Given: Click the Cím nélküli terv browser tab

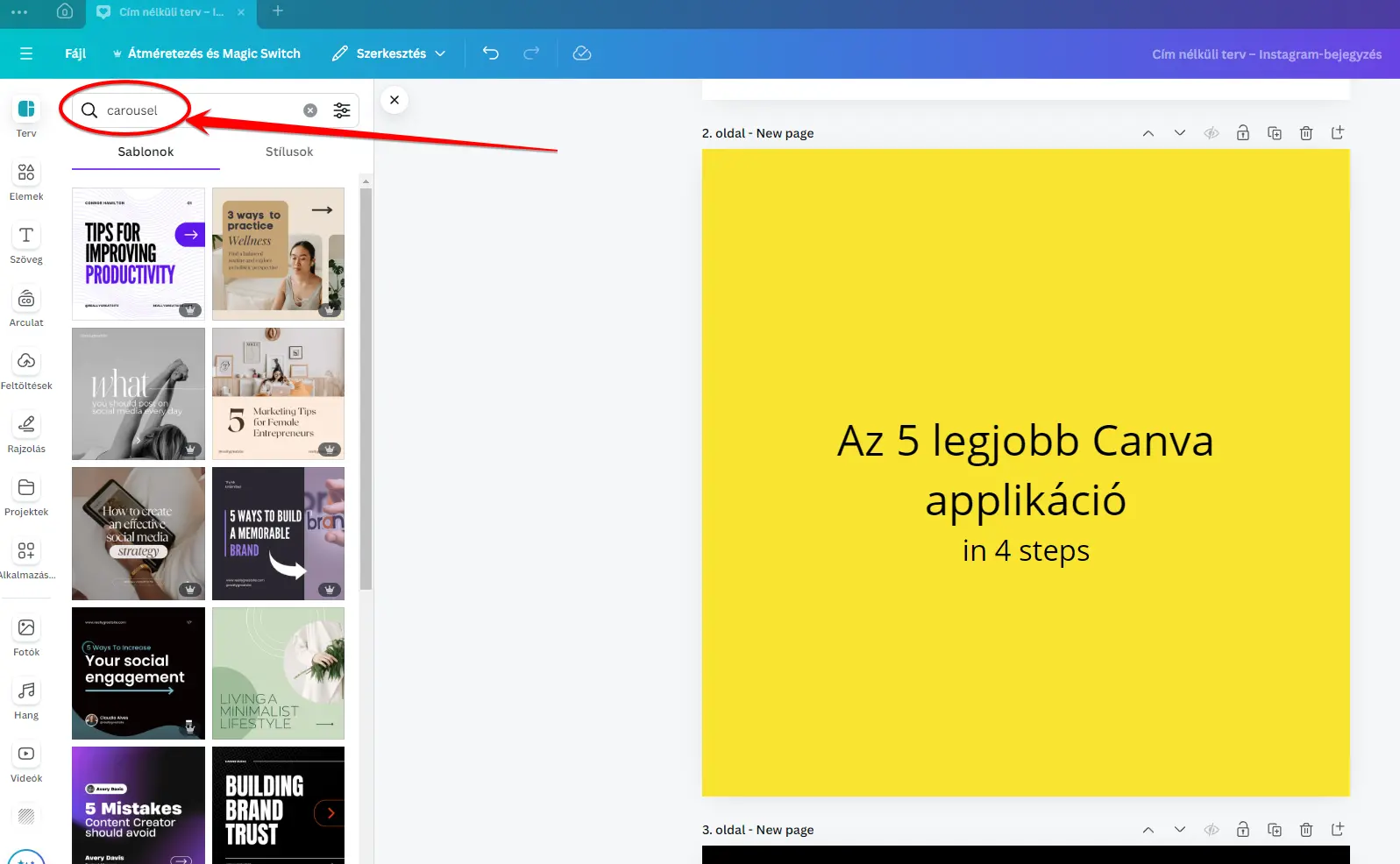Looking at the screenshot, I should [171, 12].
